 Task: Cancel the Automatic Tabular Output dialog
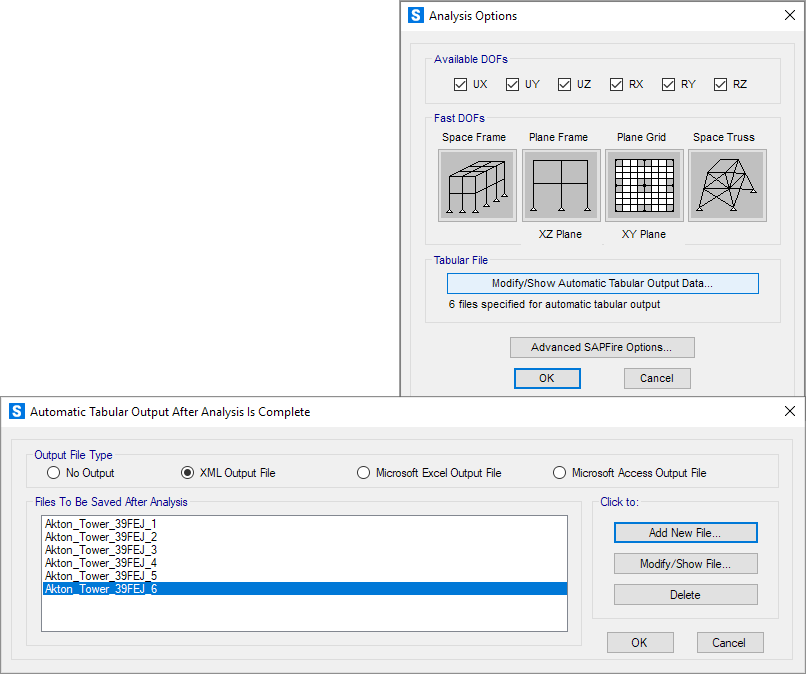click(x=730, y=643)
